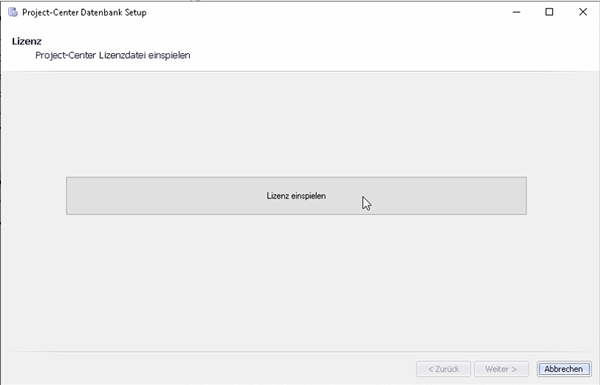The image size is (600, 385).
Task: Select the bold Lizenz heading
Action: pyautogui.click(x=27, y=41)
